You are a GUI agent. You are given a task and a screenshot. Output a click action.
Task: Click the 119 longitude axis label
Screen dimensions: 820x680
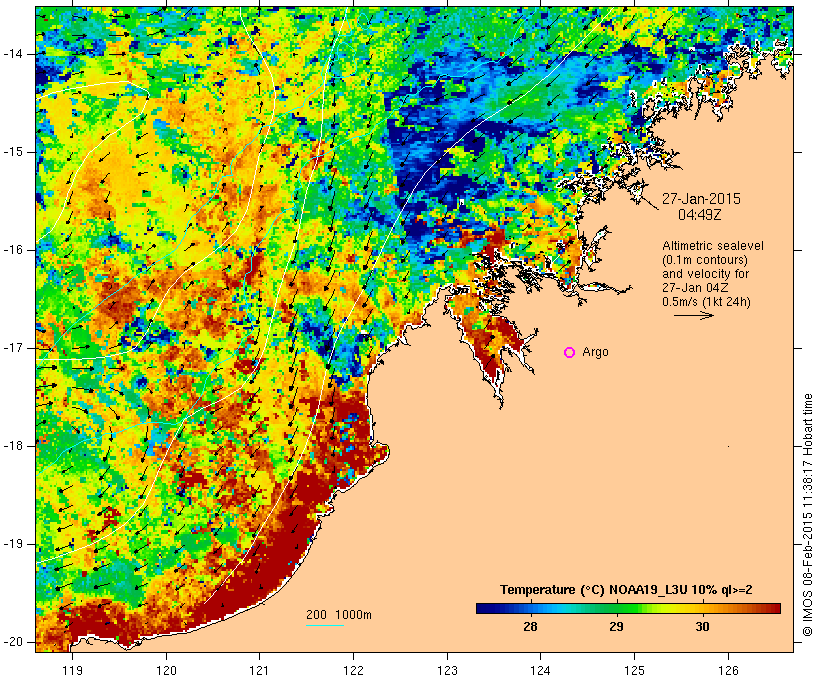(72, 671)
